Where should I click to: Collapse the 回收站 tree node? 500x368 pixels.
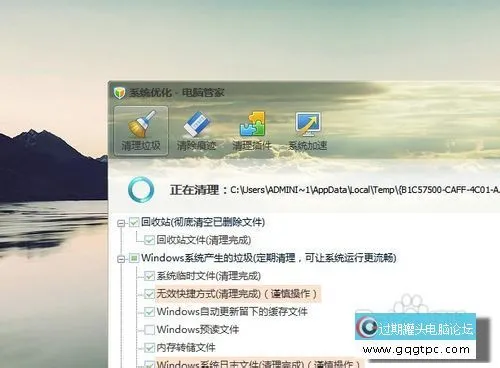121,223
